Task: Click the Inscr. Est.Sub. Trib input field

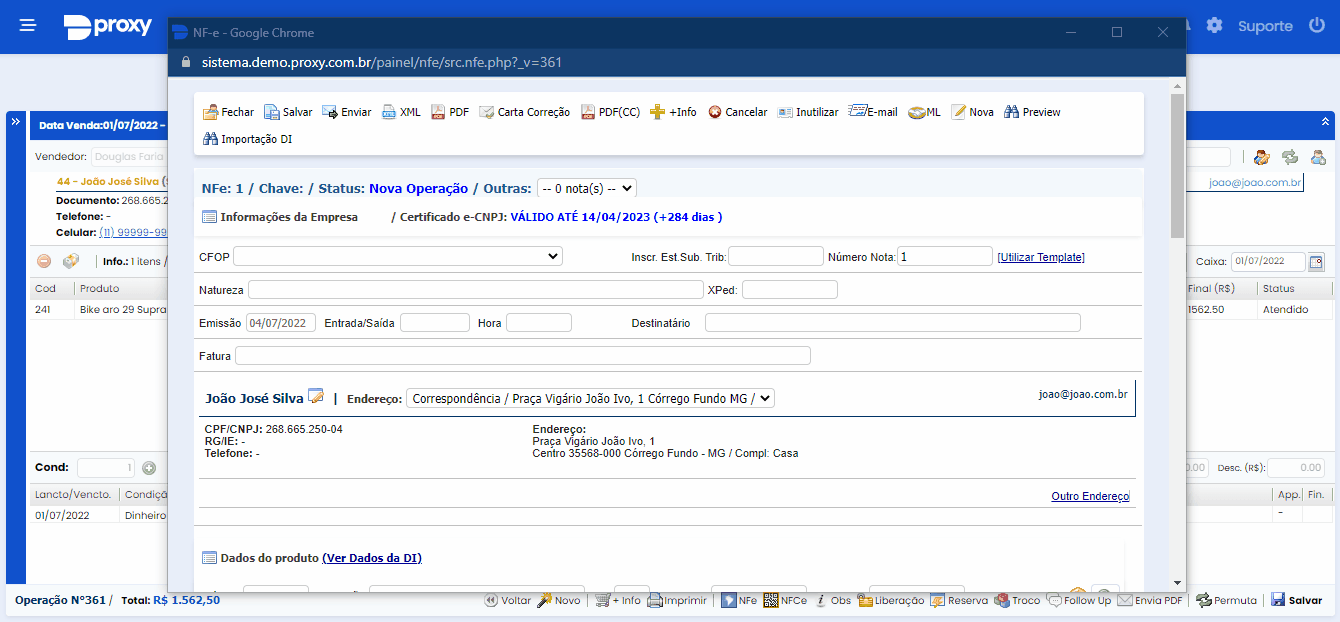Action: [776, 256]
